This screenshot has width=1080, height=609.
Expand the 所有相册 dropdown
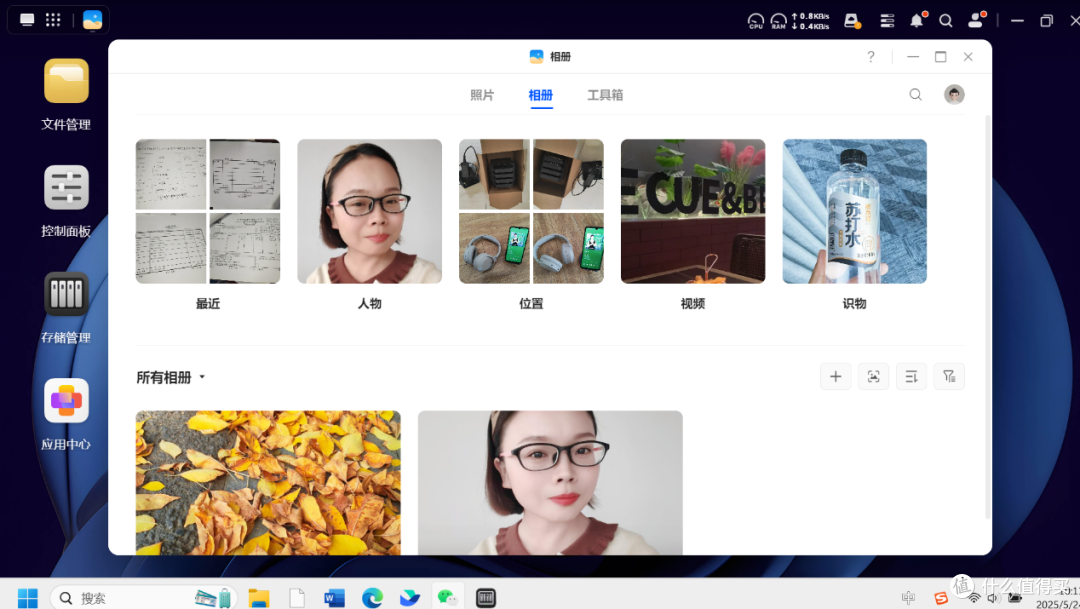(171, 377)
